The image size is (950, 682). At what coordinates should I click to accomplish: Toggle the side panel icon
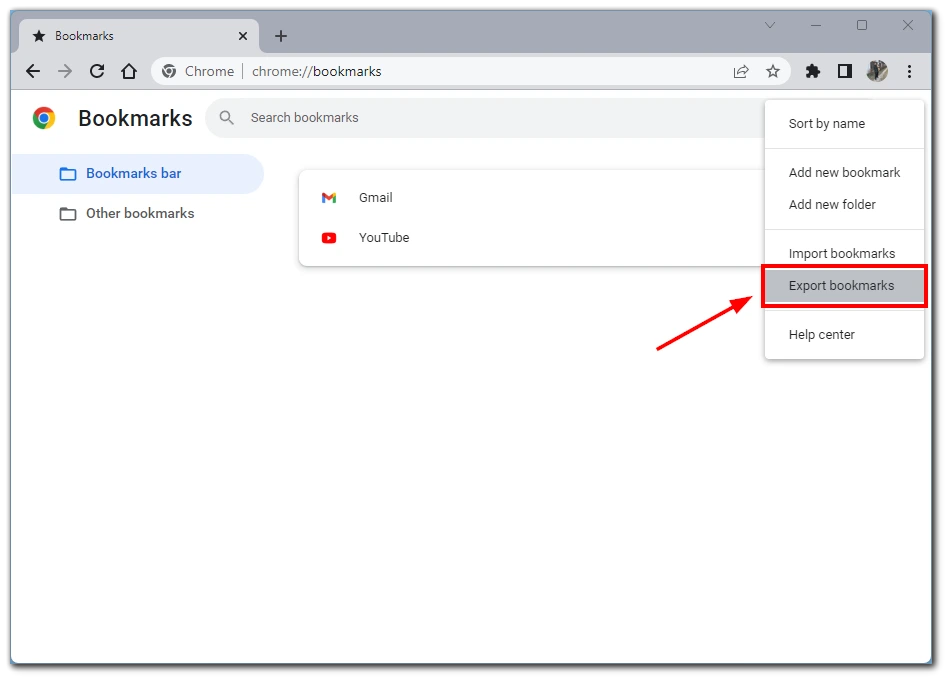click(845, 71)
